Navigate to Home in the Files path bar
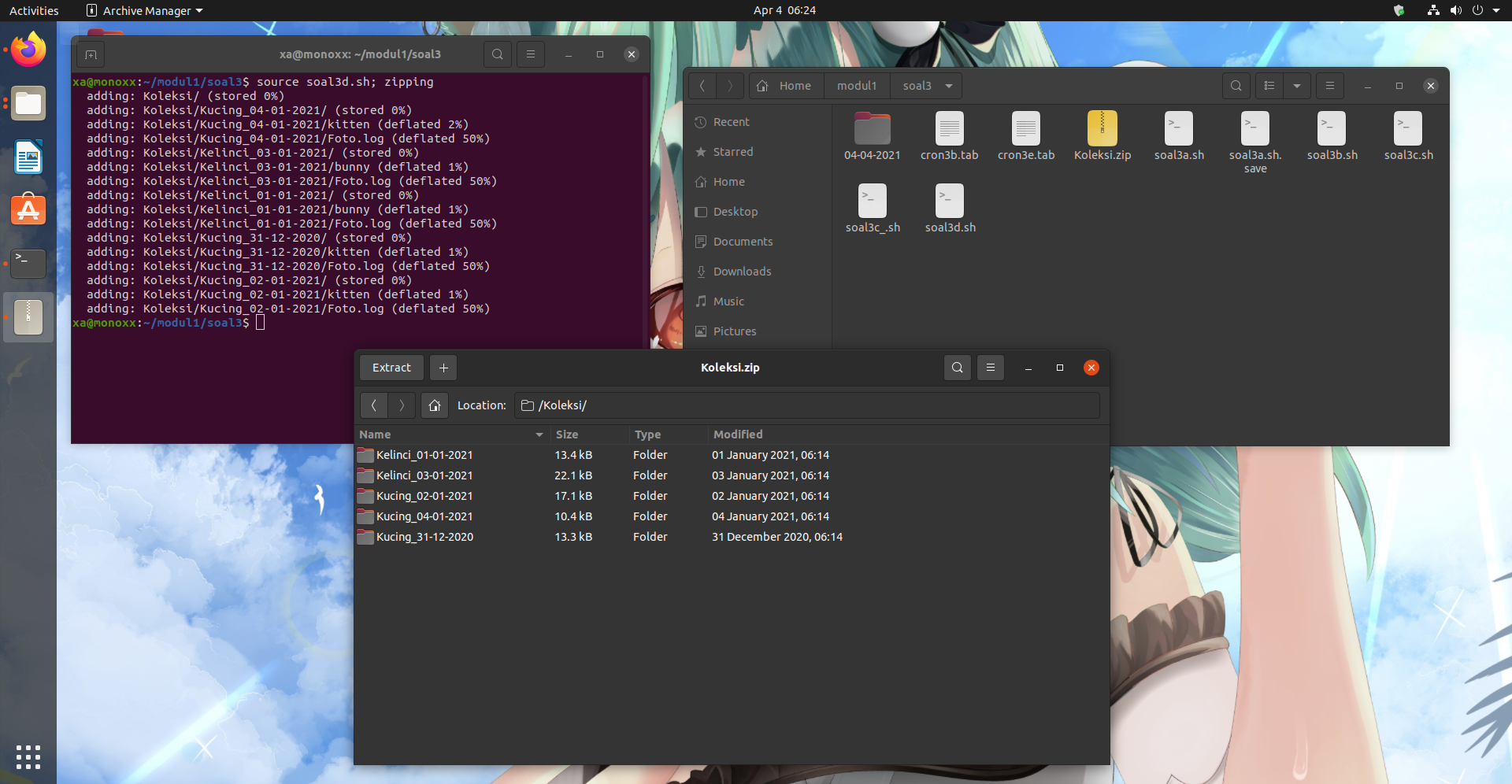Viewport: 1512px width, 784px height. coord(786,86)
